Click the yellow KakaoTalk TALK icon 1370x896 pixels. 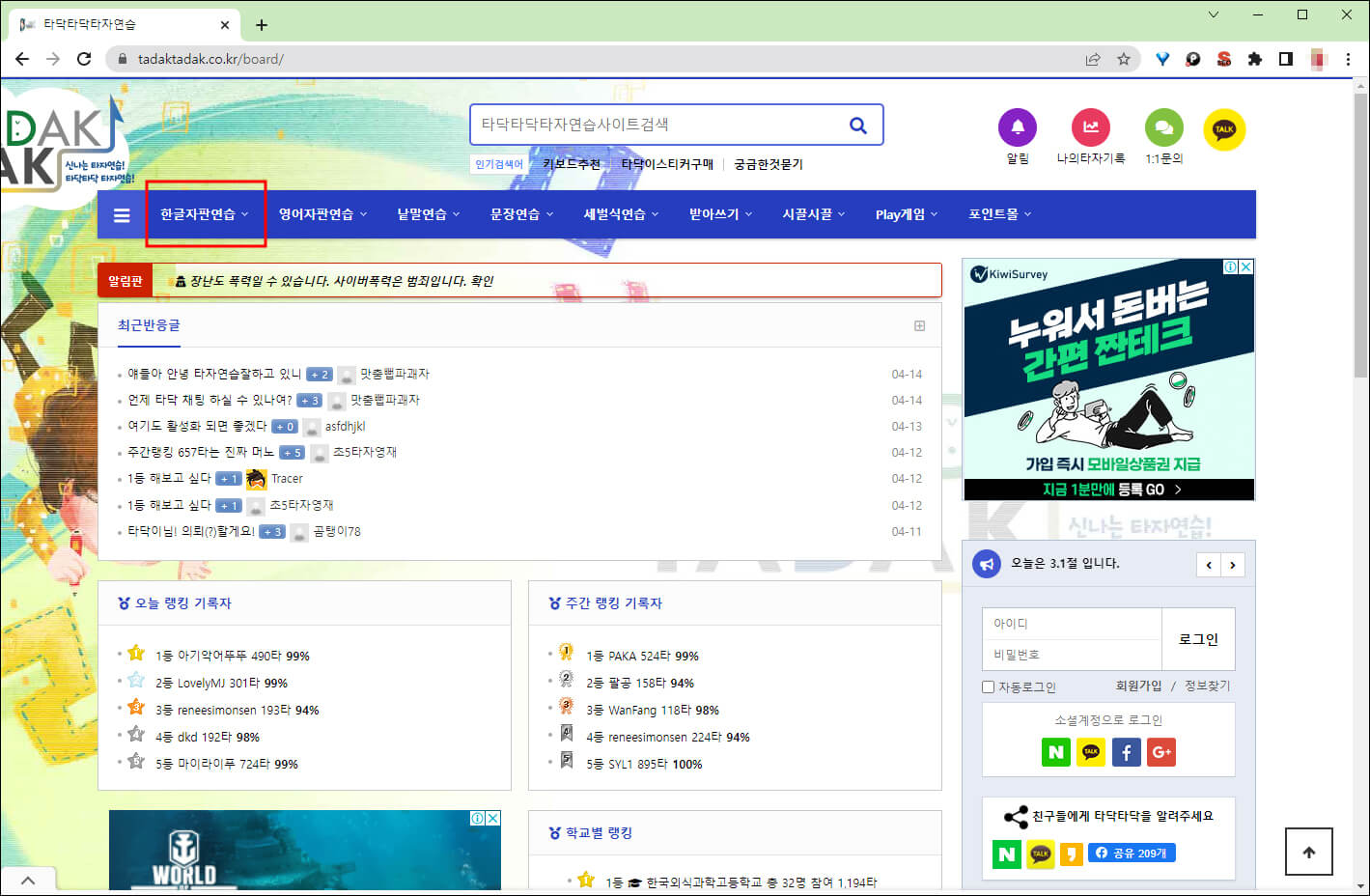(x=1223, y=126)
